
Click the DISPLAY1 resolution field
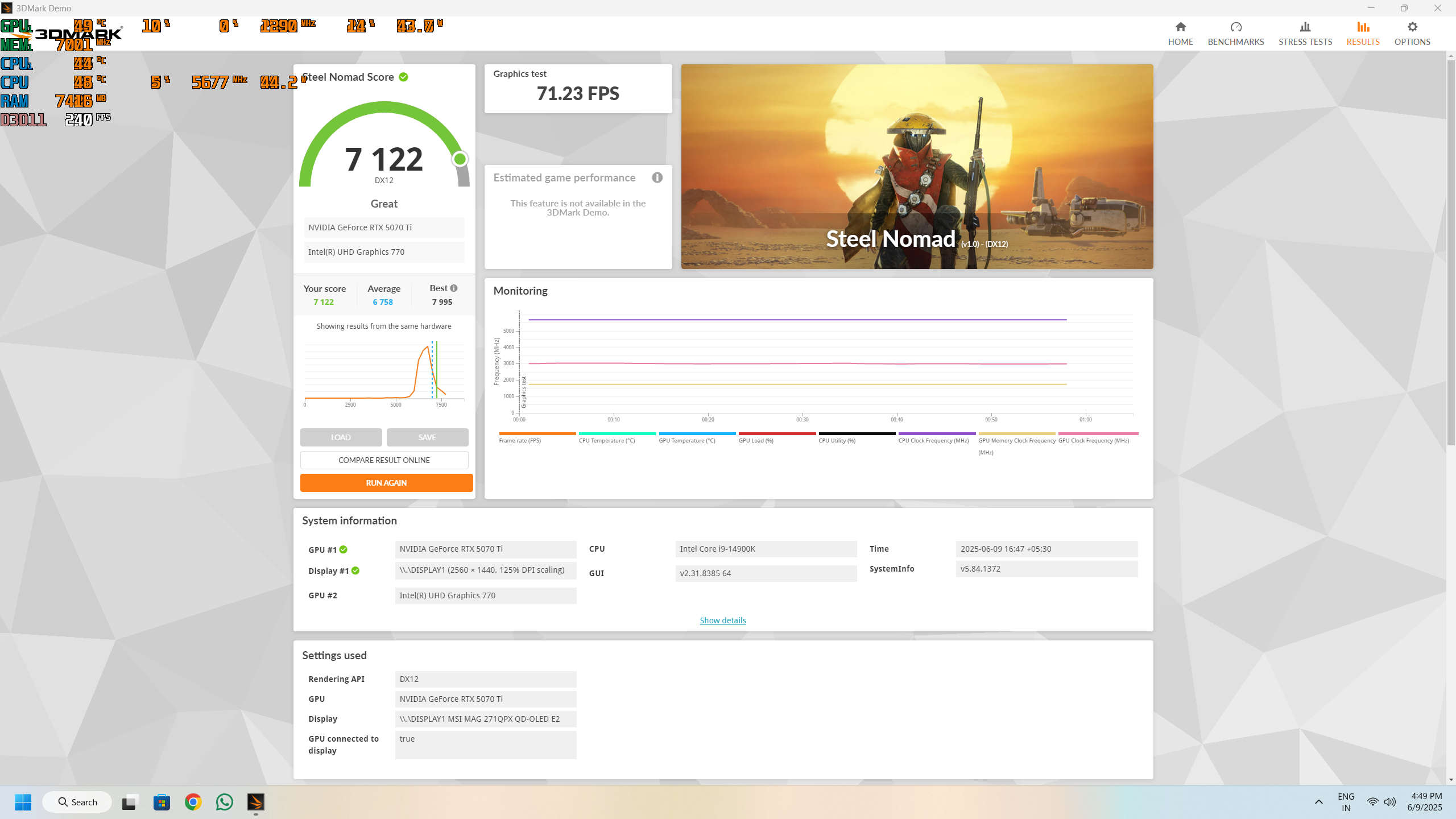[485, 570]
